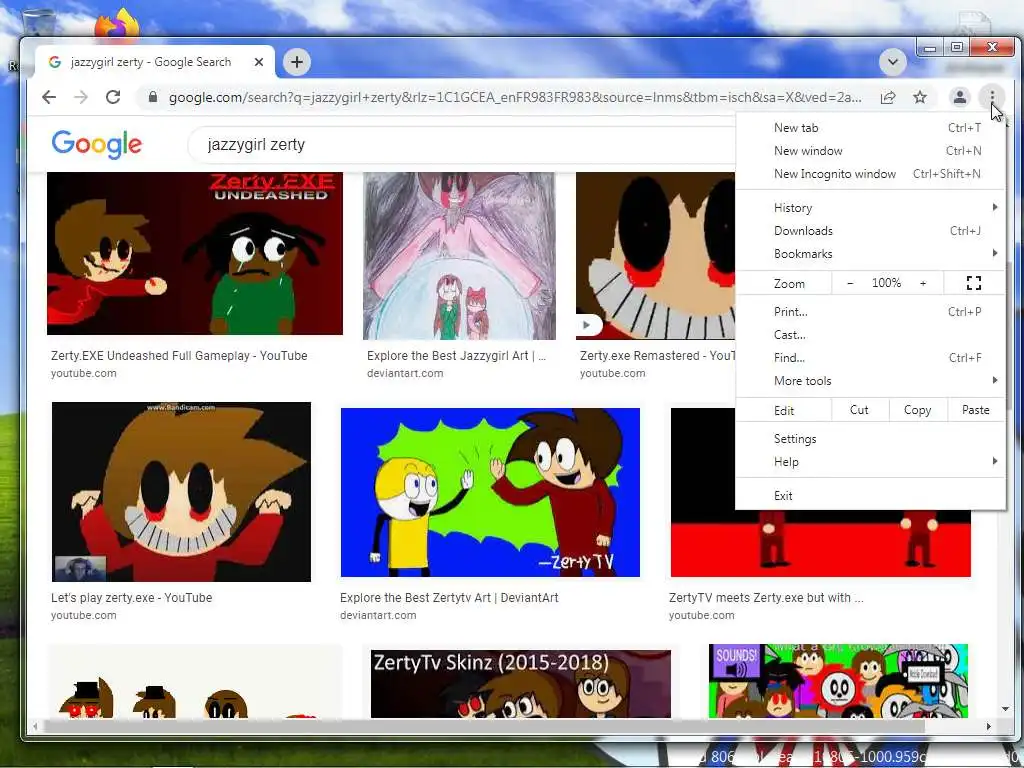Viewport: 1024px width, 768px height.
Task: Choose Print... from the menu
Action: 870,312
